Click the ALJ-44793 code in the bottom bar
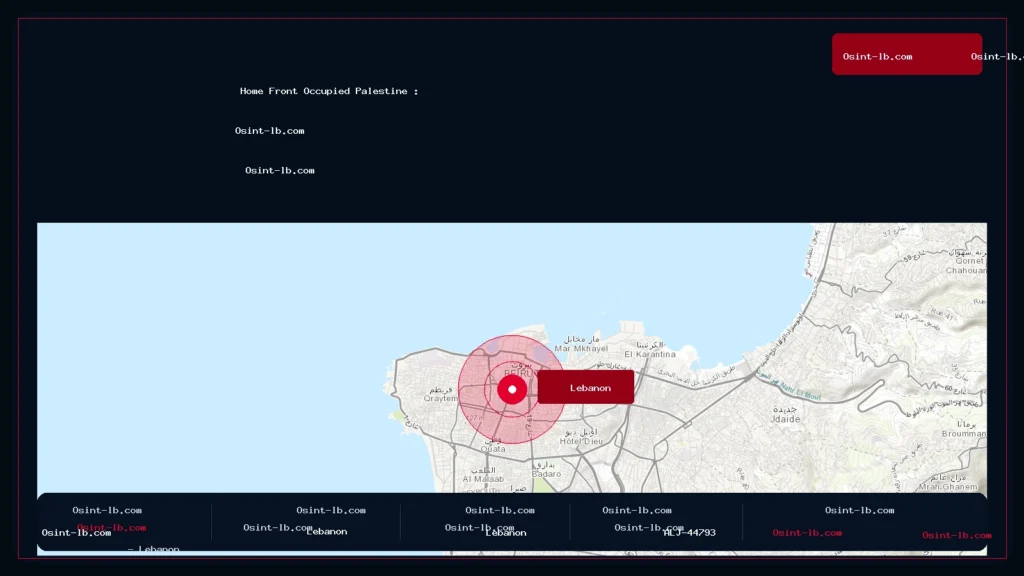The width and height of the screenshot is (1024, 576). [x=689, y=532]
